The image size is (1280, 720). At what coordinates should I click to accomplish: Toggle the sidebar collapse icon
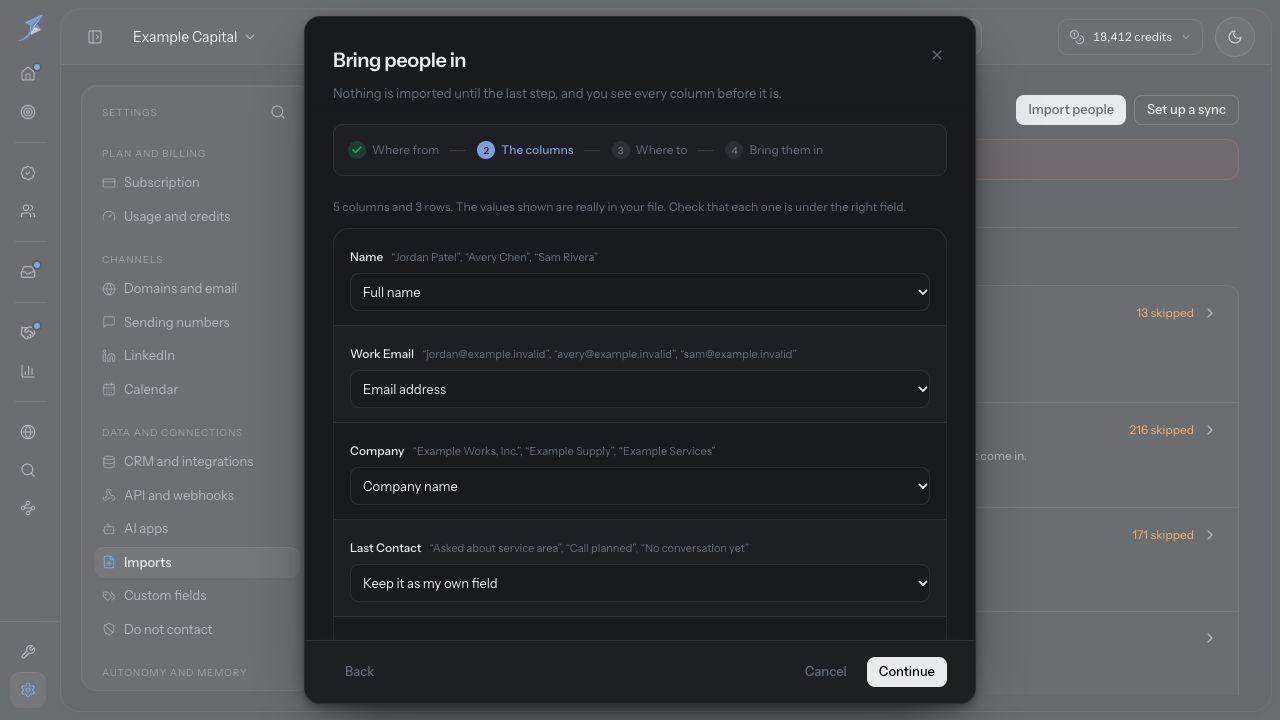click(x=95, y=37)
